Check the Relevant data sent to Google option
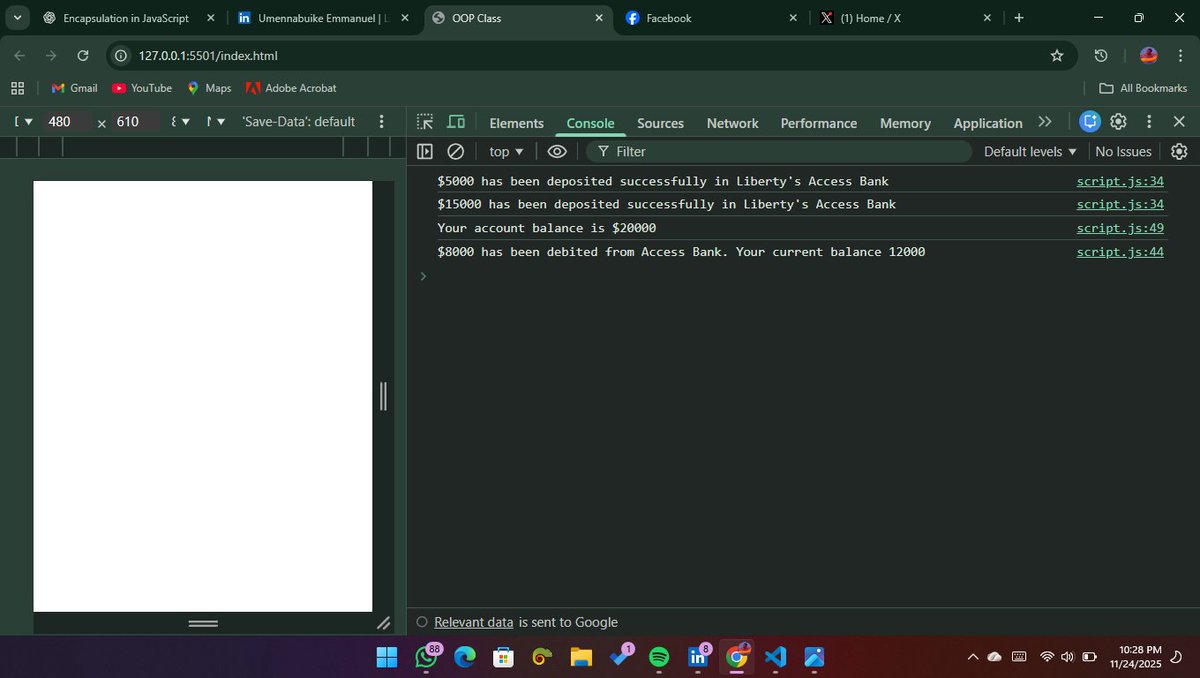 421,622
